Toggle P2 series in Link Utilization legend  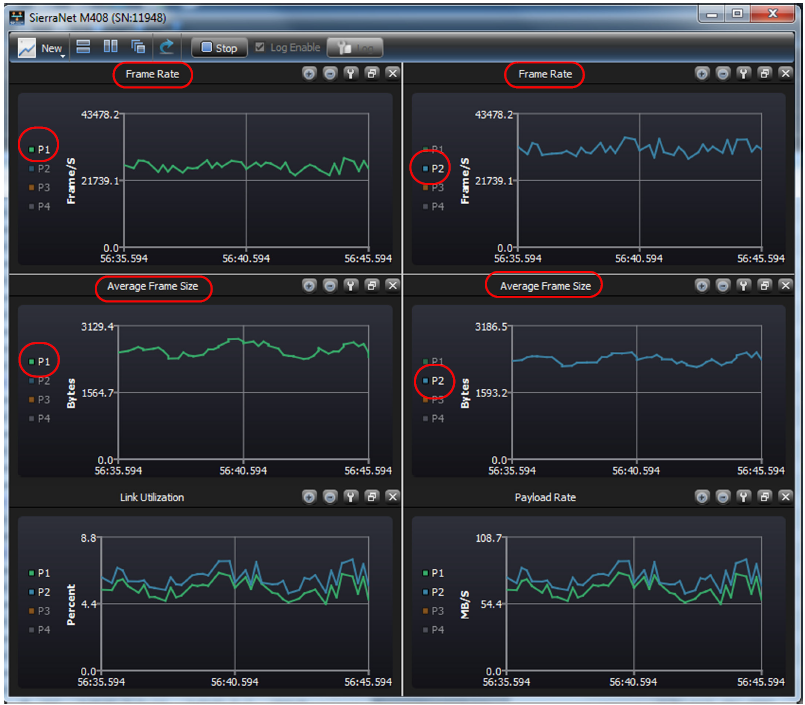click(x=40, y=592)
